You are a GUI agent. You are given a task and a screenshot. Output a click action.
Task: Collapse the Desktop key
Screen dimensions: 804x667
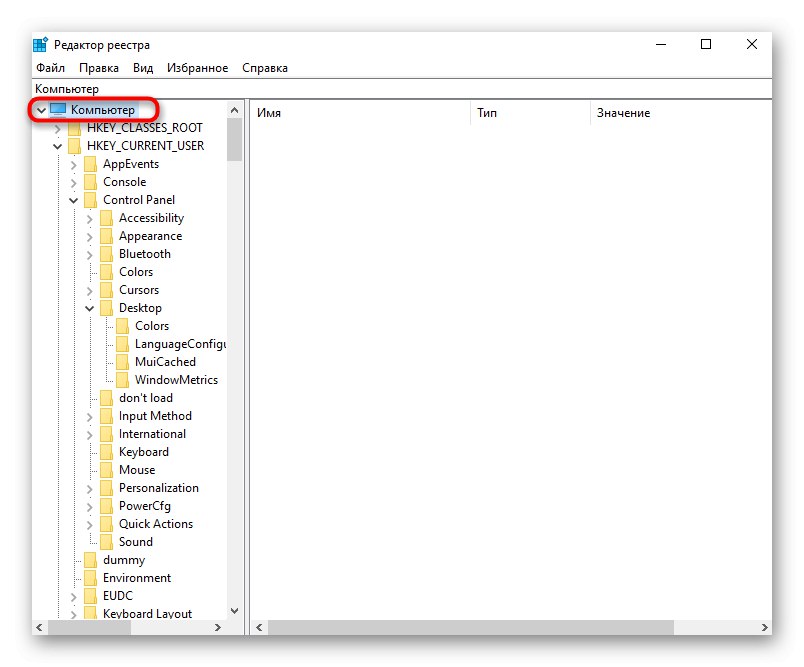tap(89, 309)
